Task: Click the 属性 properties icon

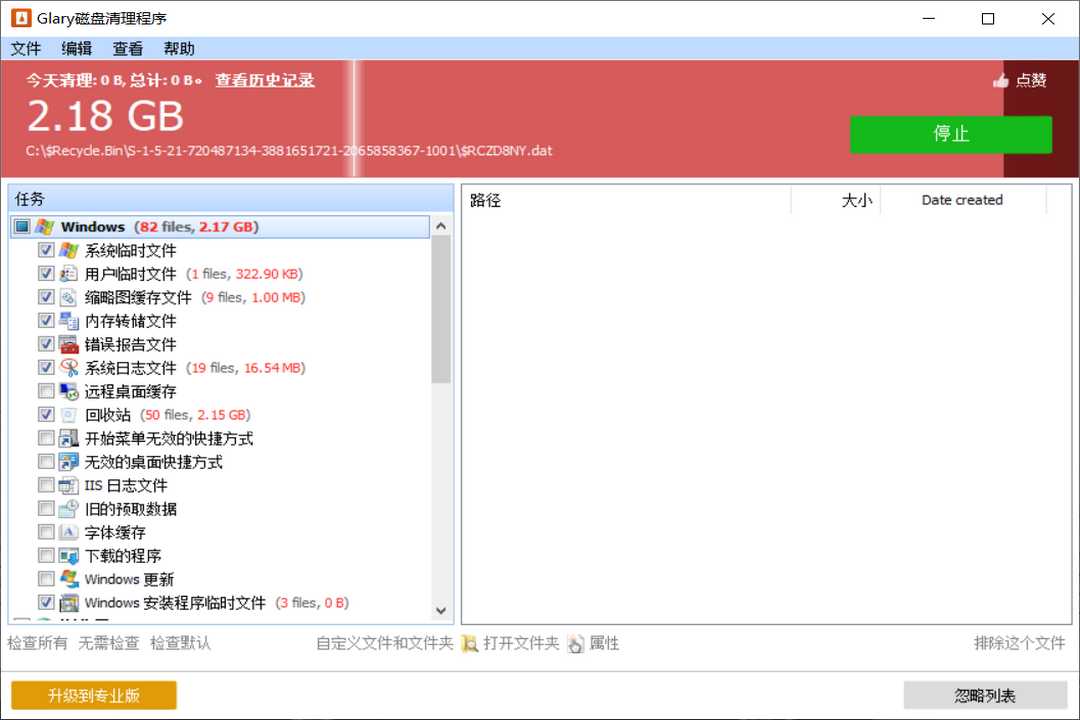Action: pyautogui.click(x=576, y=643)
